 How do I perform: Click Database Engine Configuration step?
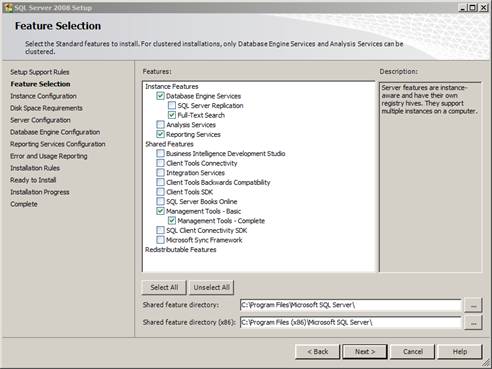(55, 132)
